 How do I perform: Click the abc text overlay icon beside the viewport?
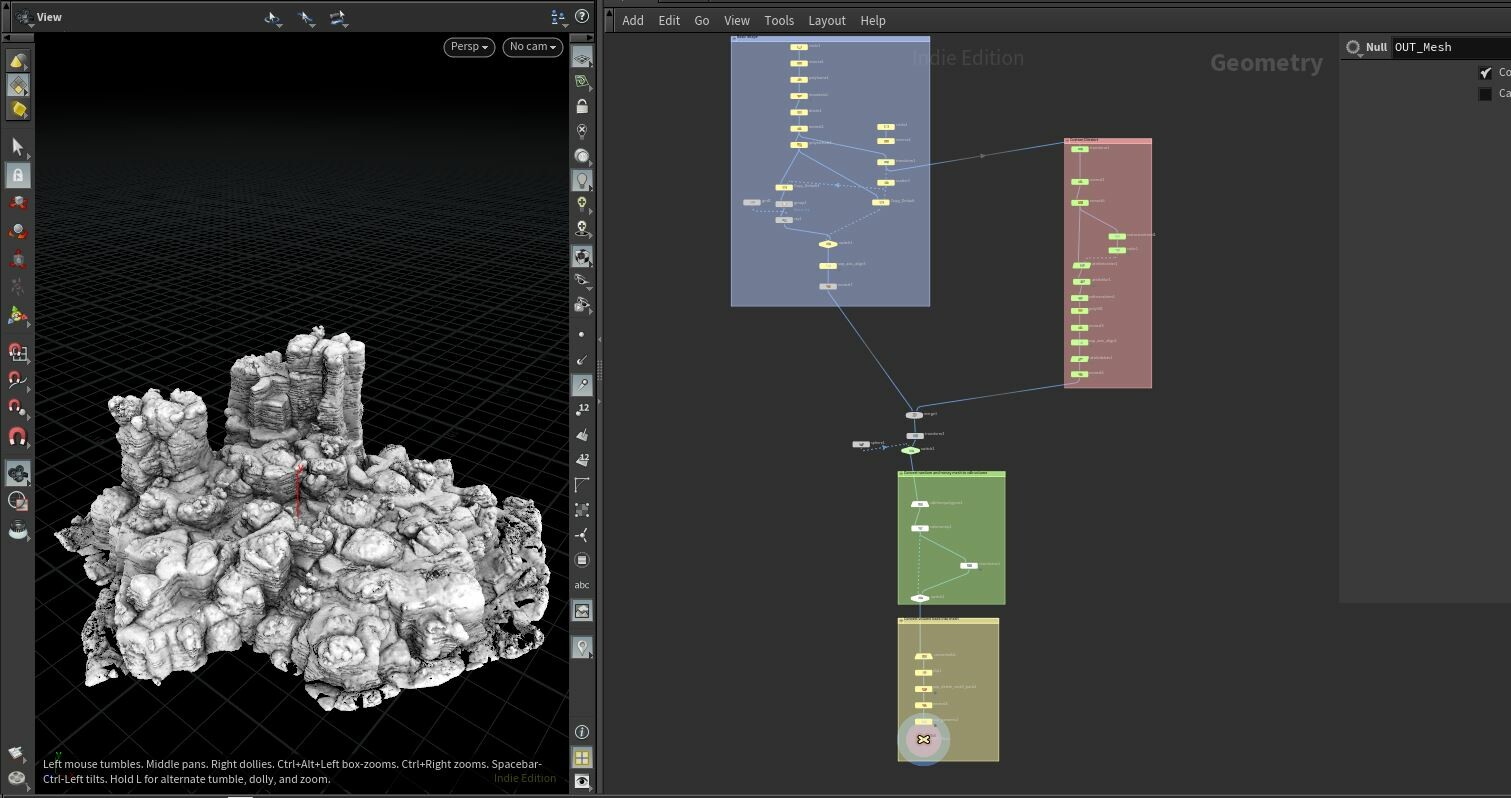[x=583, y=584]
